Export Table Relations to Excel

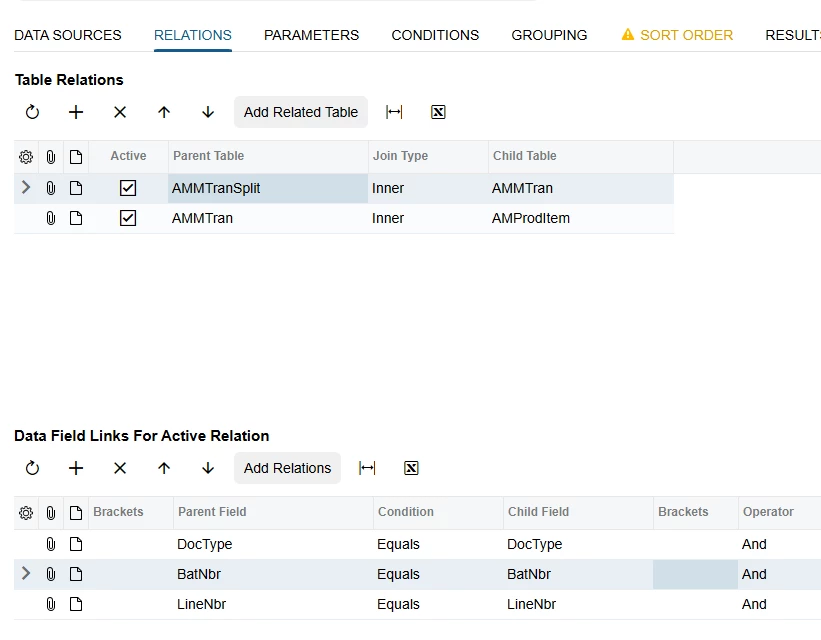pyautogui.click(x=438, y=112)
